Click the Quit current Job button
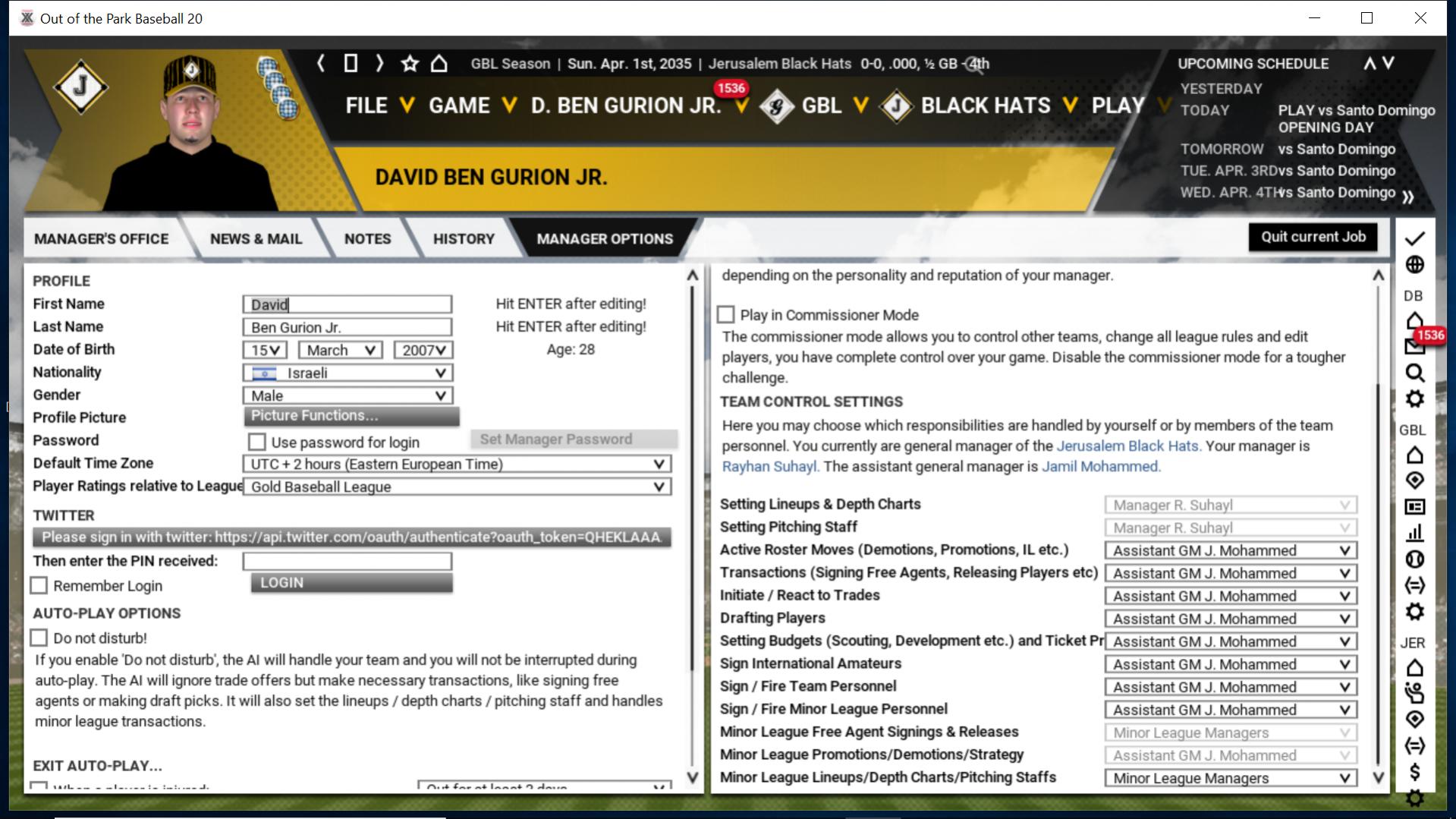1456x819 pixels. [x=1313, y=237]
